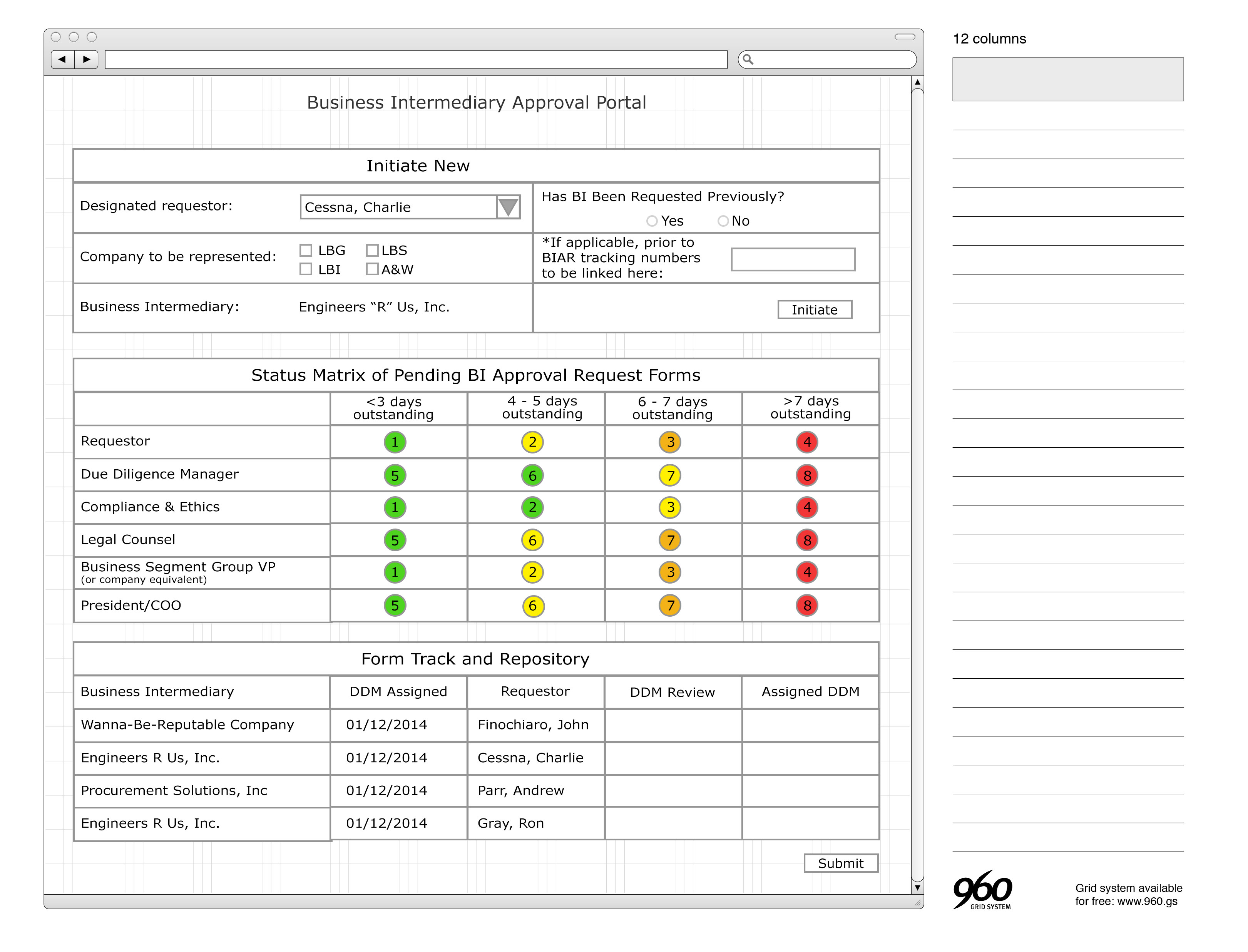Check the LBS company checkbox
The height and width of the screenshot is (952, 1248).
click(x=372, y=251)
